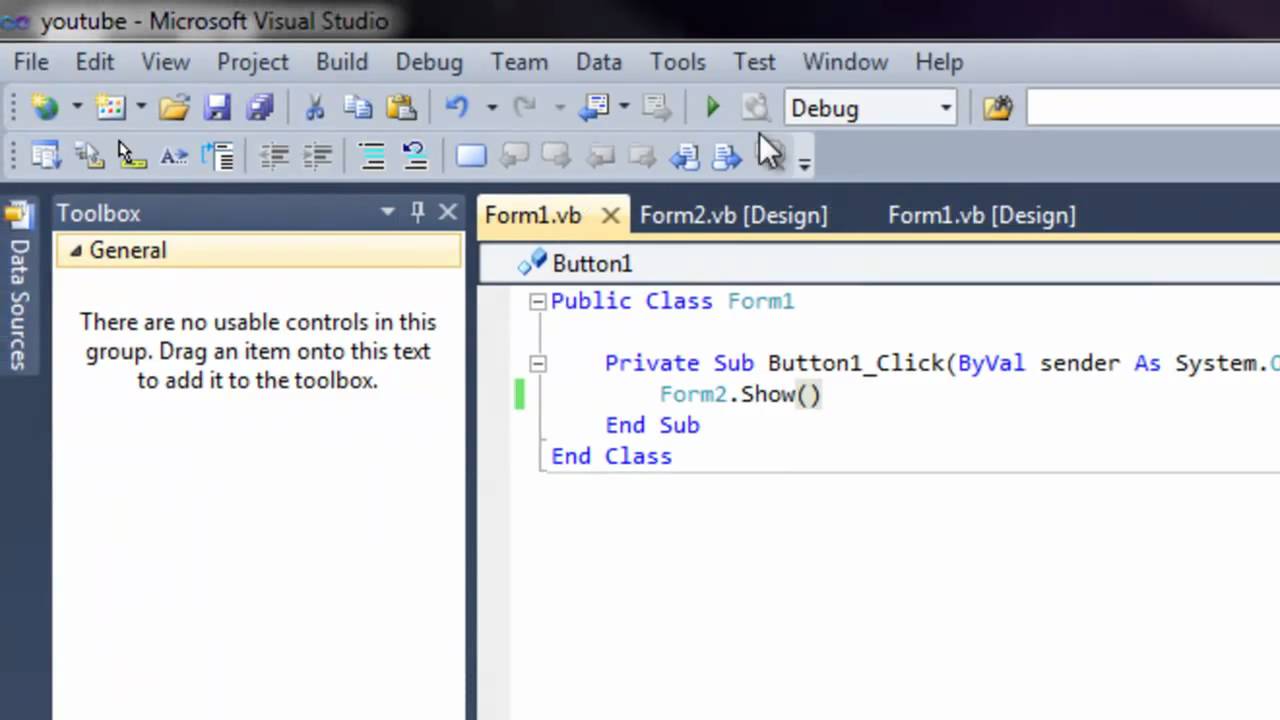Save the current file with Save icon
The image size is (1280, 720).
[x=217, y=107]
